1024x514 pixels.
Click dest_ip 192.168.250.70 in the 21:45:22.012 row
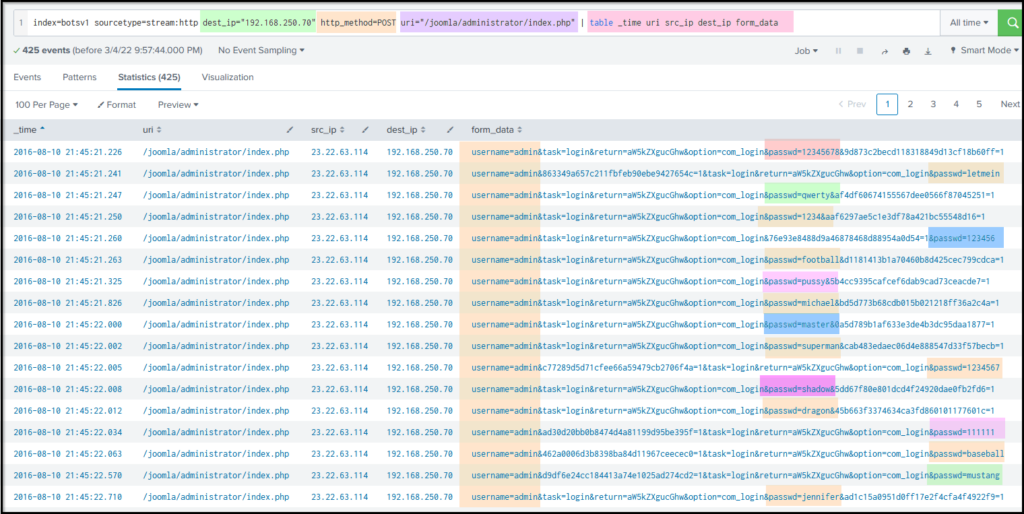click(x=419, y=411)
